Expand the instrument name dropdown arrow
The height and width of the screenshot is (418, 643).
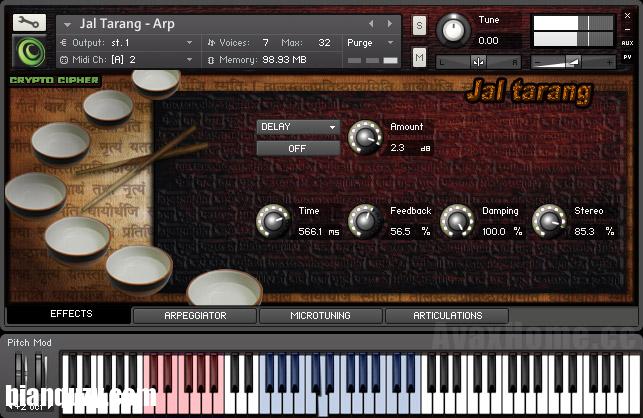click(x=67, y=25)
